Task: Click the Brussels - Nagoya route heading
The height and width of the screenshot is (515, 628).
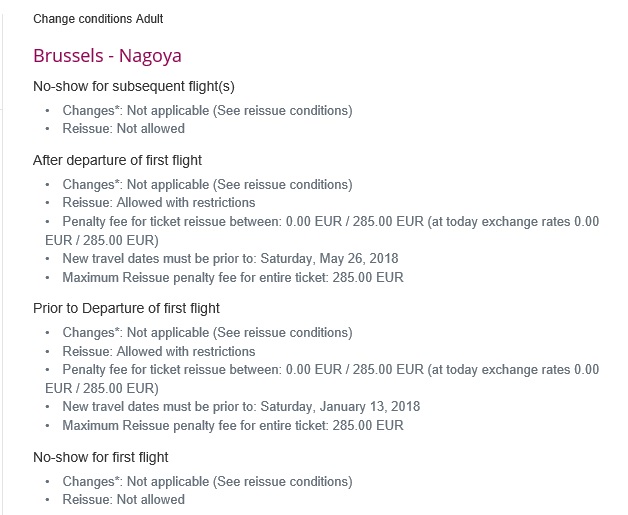Action: coord(107,56)
